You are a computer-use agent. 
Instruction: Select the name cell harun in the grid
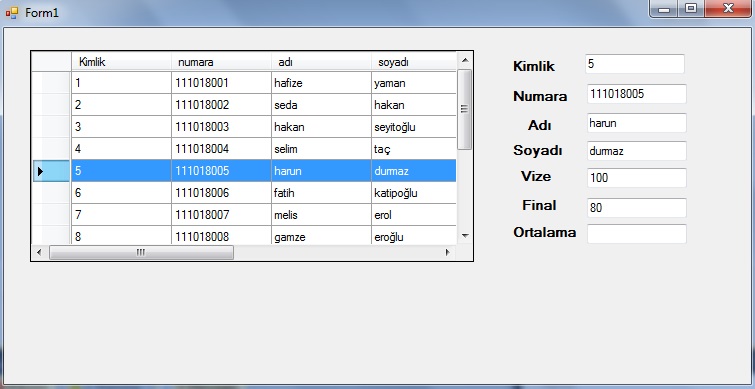coord(321,171)
